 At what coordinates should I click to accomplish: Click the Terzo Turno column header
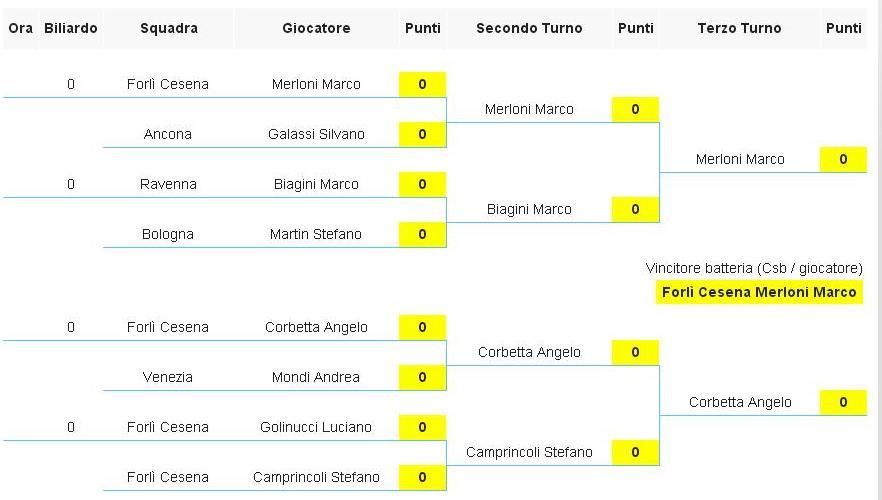tap(739, 28)
